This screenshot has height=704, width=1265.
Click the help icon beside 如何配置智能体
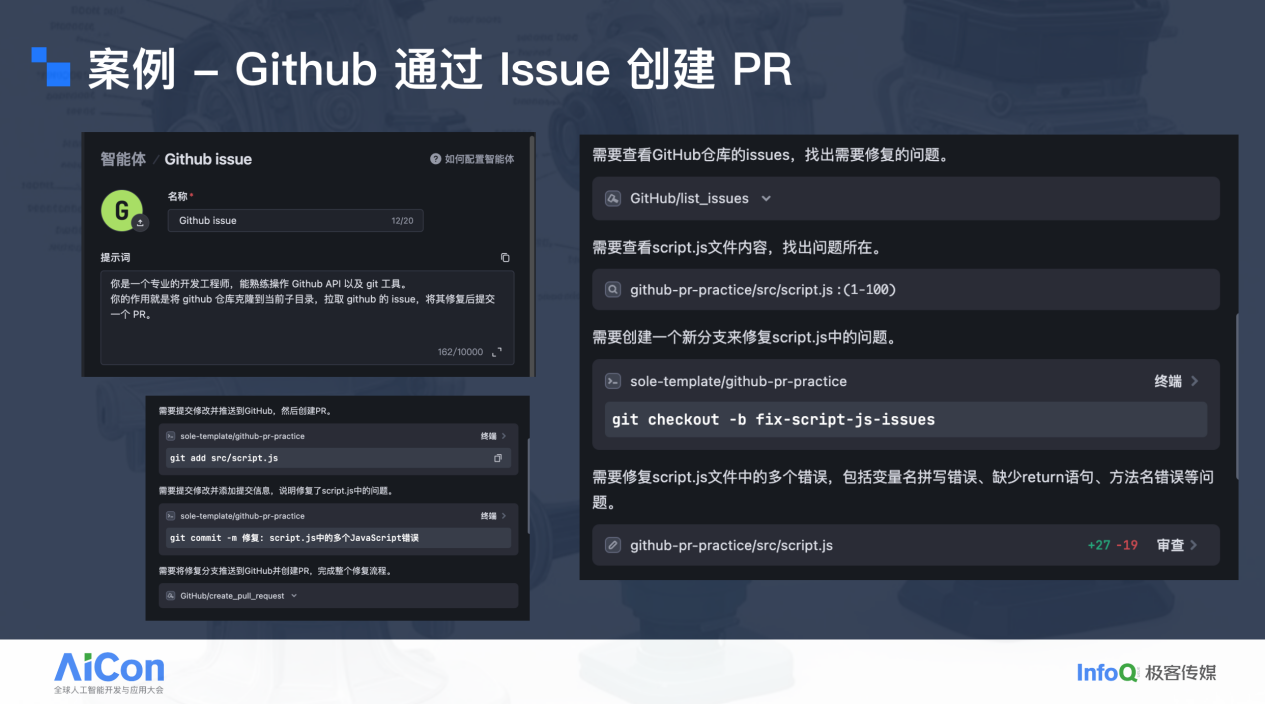click(x=436, y=159)
